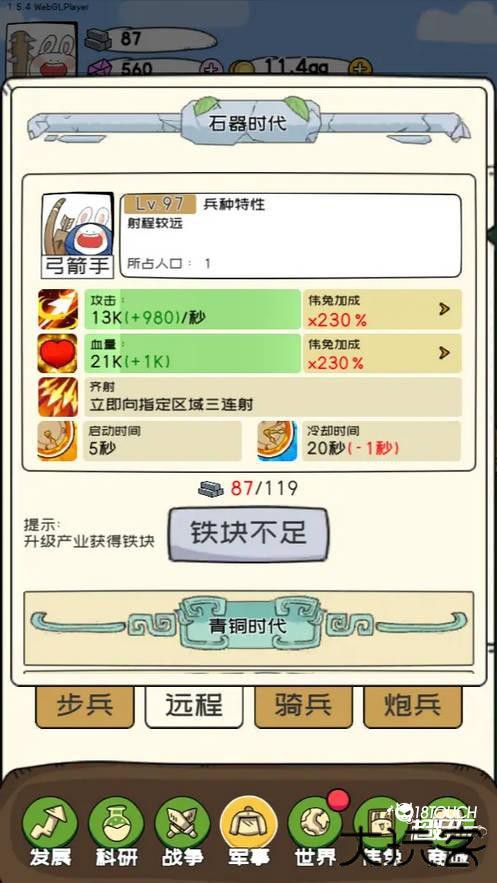The image size is (497, 883).
Task: Expand the 攻击 伟兔加成 arrow
Action: click(444, 309)
